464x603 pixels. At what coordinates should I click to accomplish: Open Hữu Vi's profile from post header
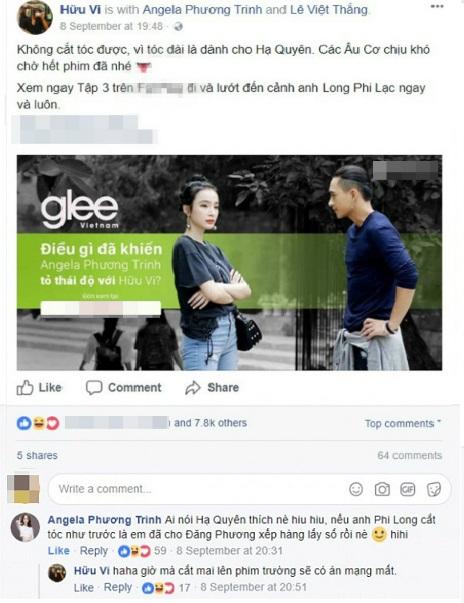[80, 10]
